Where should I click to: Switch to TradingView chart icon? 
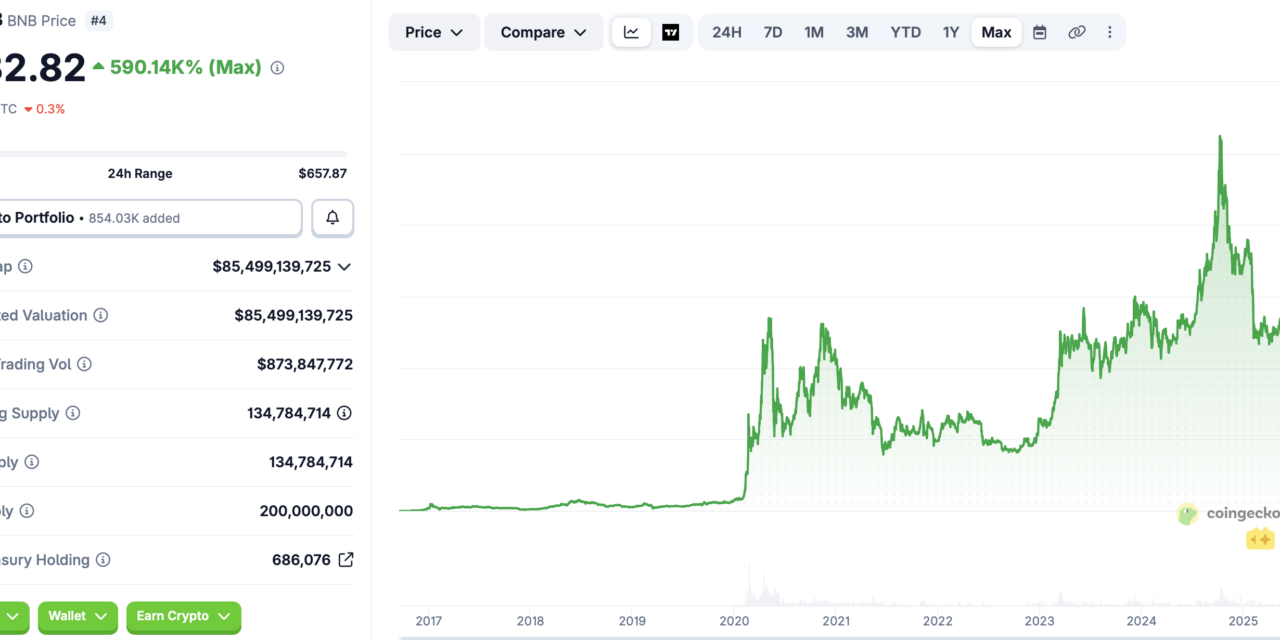click(671, 32)
